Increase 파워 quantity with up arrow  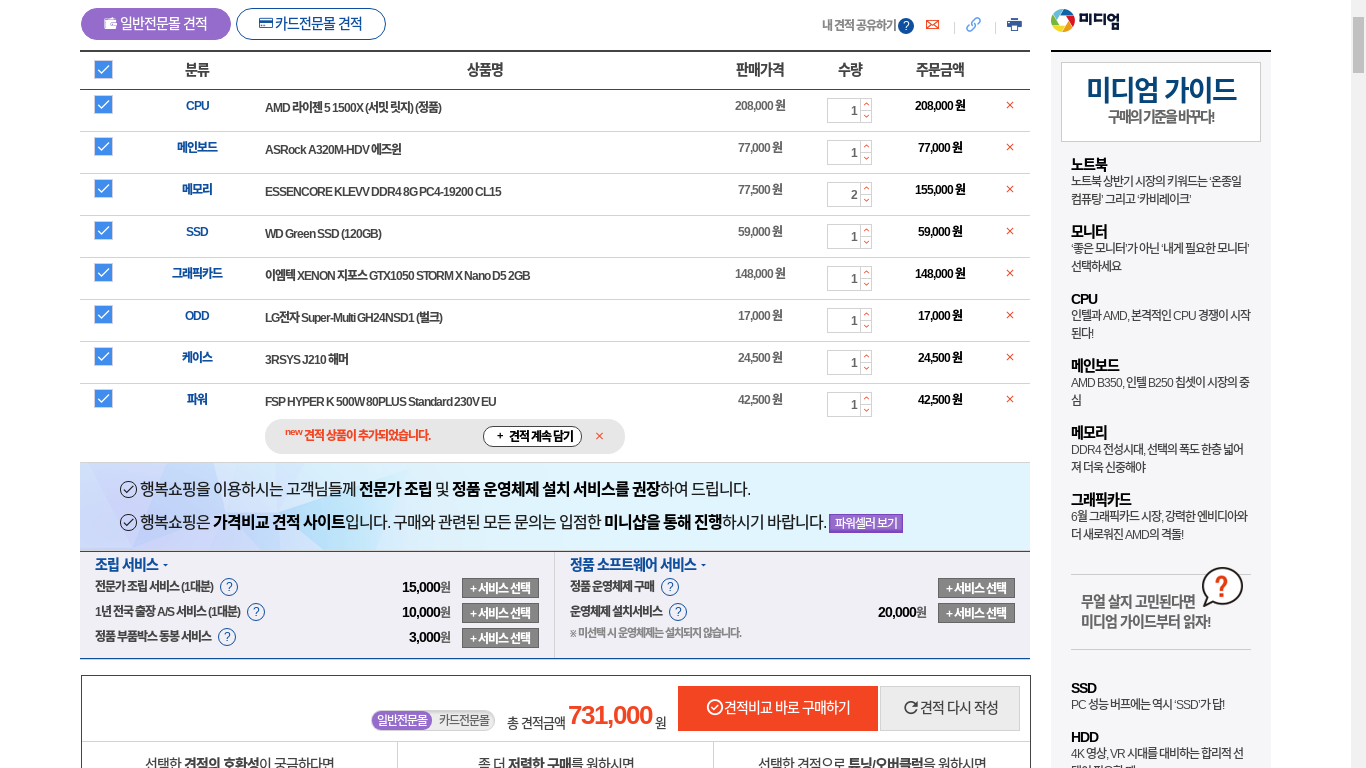pos(866,398)
